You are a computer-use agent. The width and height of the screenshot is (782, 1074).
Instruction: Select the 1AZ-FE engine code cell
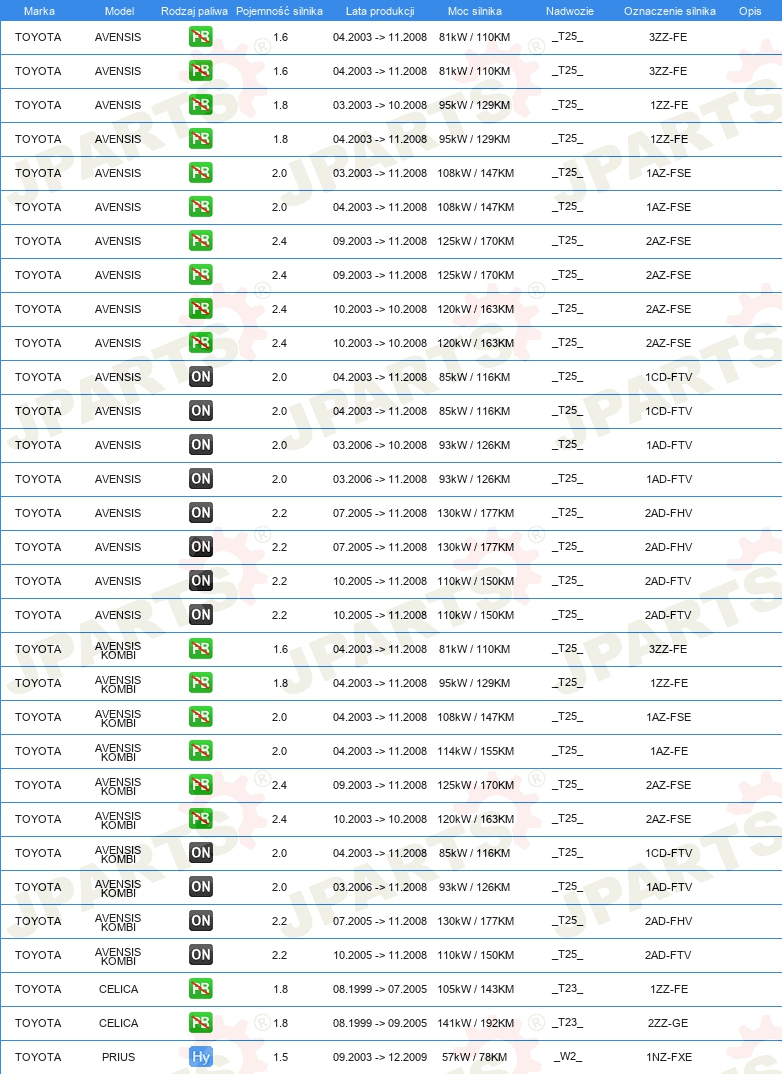[x=668, y=751]
